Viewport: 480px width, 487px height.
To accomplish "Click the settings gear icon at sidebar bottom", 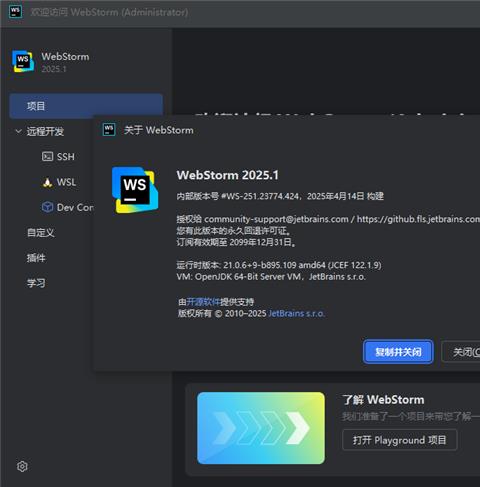I will pyautogui.click(x=22, y=466).
